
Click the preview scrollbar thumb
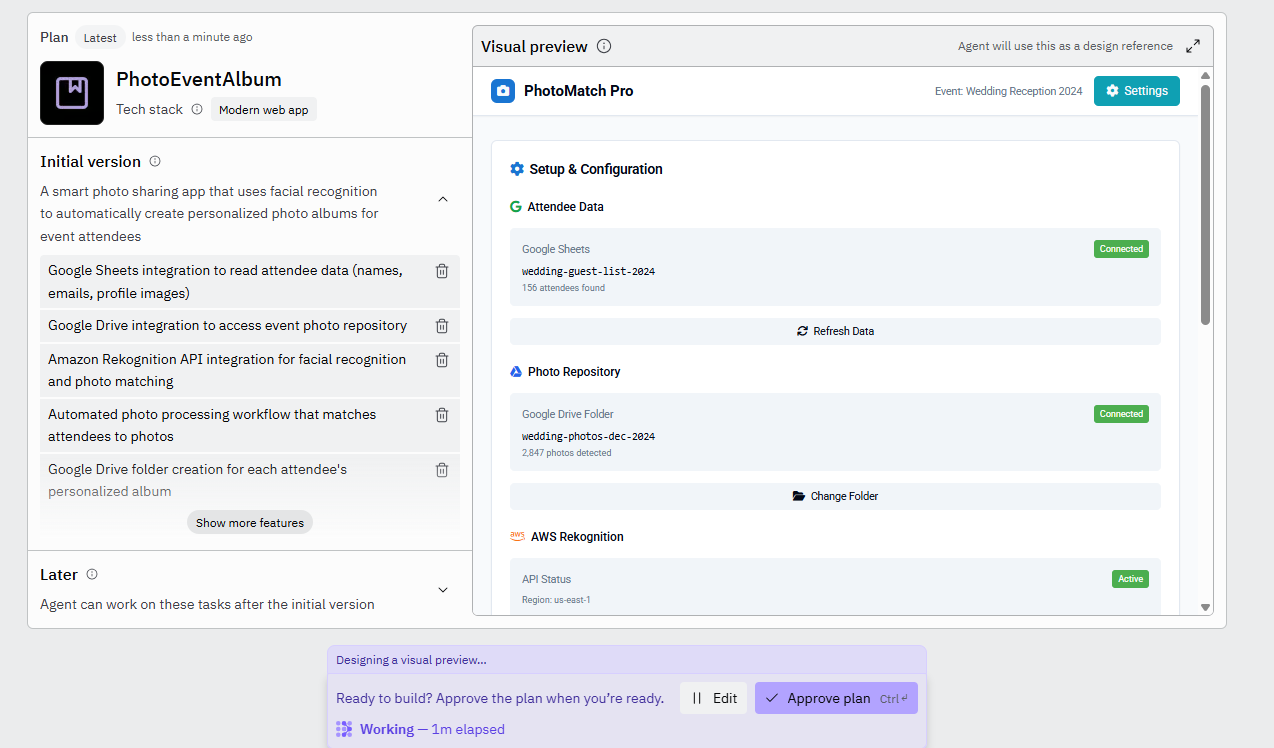[x=1205, y=205]
